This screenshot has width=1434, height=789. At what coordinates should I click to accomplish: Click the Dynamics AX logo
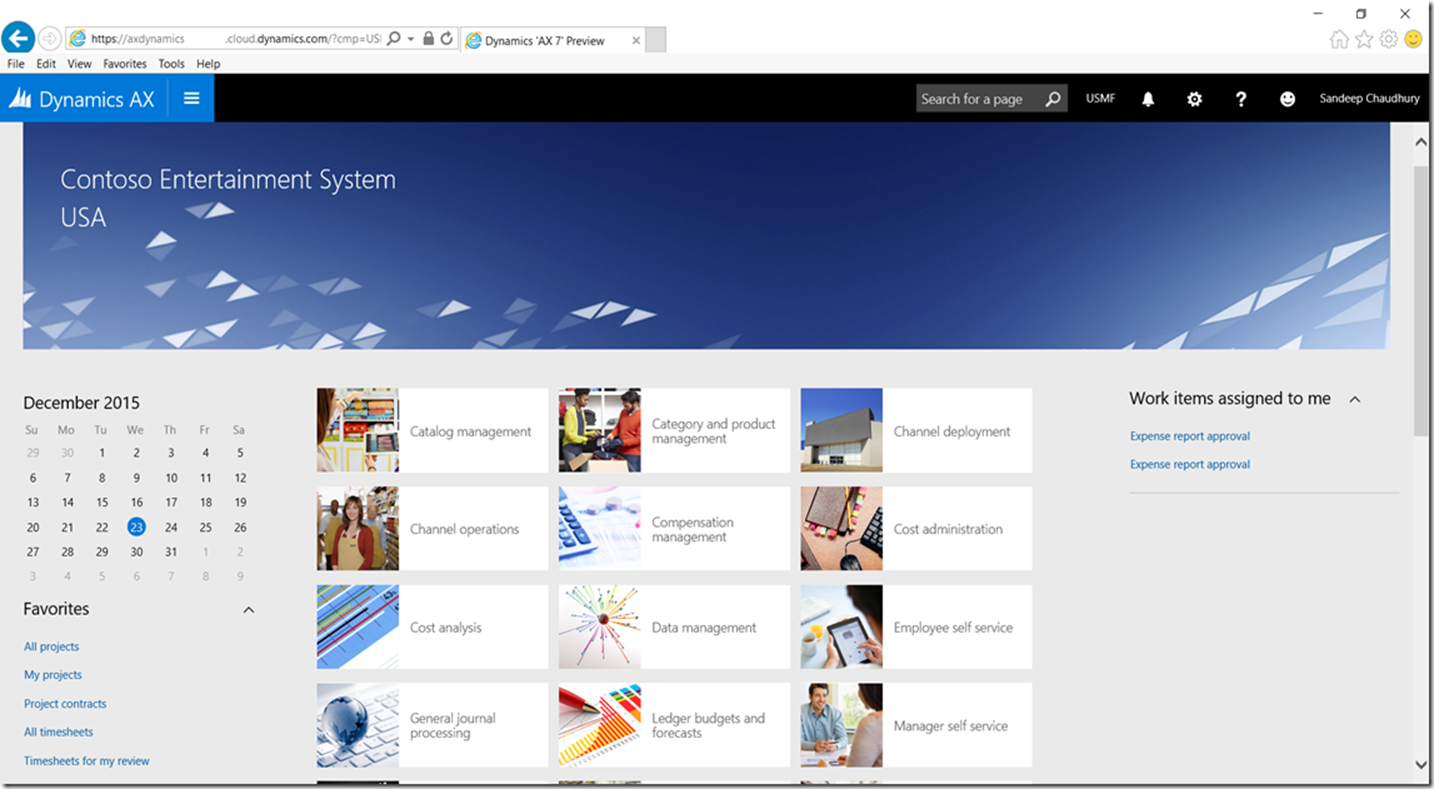click(x=82, y=99)
